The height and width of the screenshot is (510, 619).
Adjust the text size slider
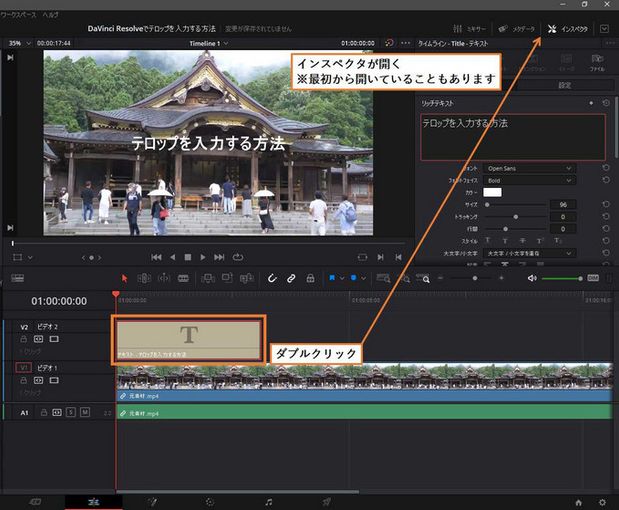(515, 205)
